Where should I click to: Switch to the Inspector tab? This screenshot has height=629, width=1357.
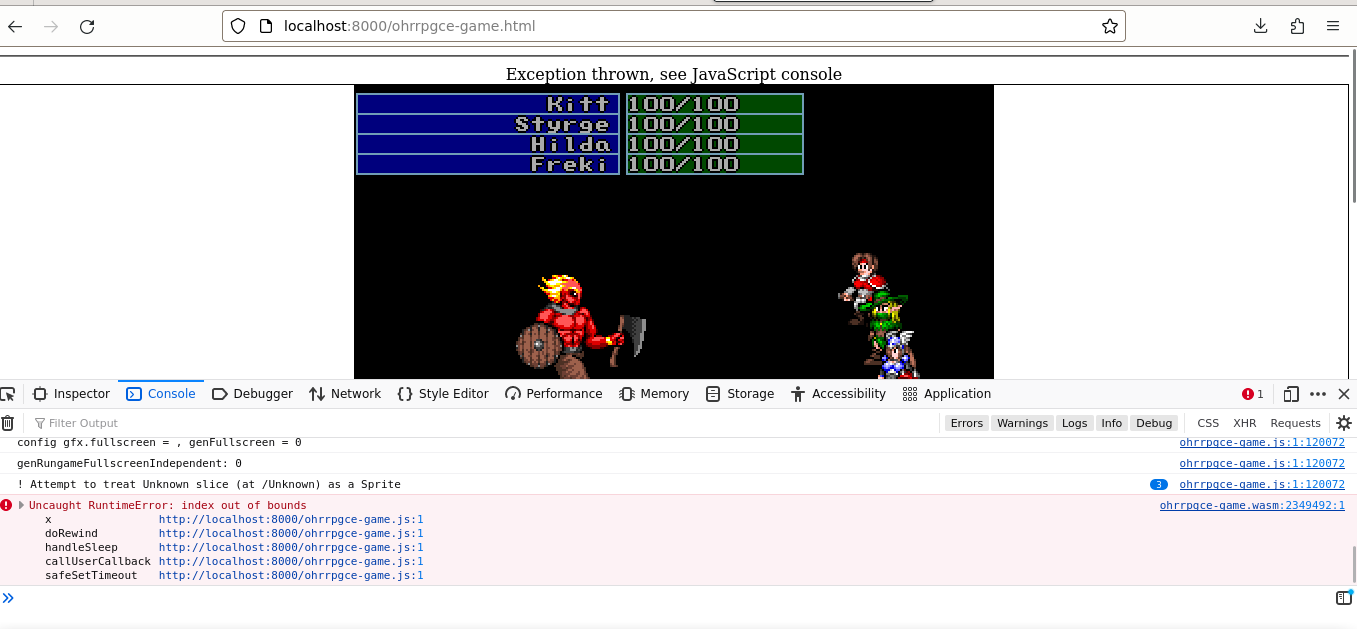[71, 394]
